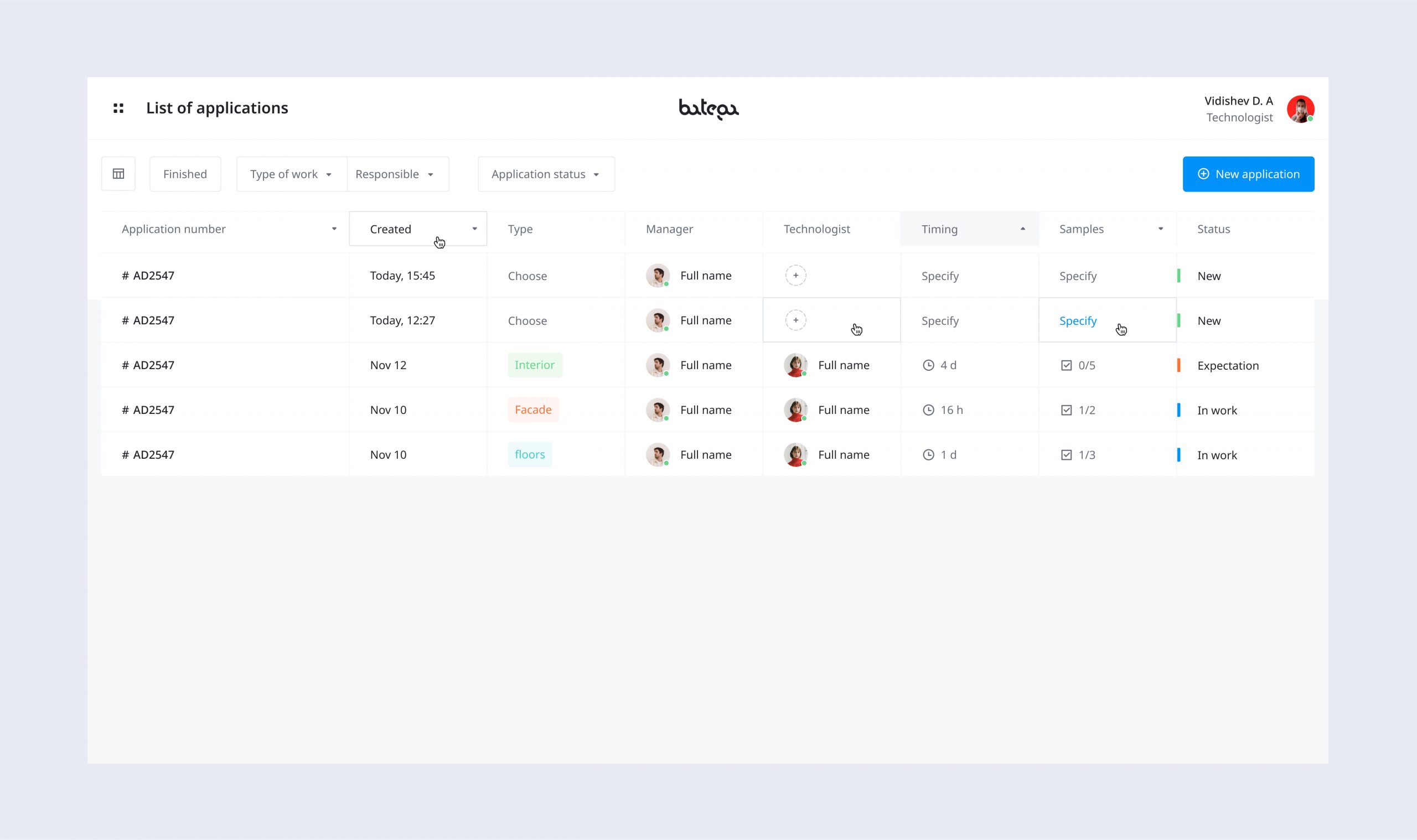Open the Vidishev D. A profile avatar
Screen dimensions: 1417x840
1300,109
